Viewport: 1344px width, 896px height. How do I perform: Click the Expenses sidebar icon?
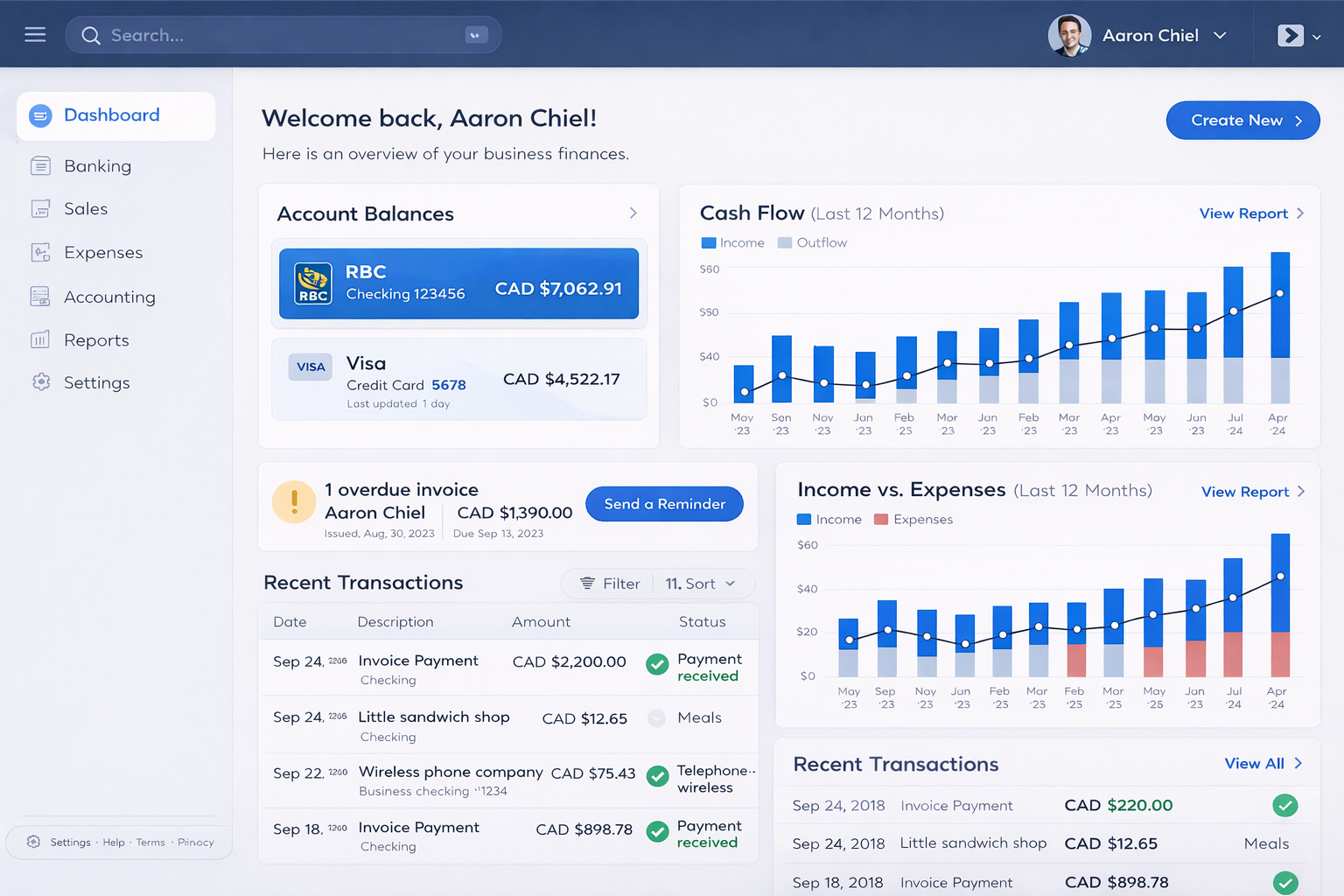[40, 252]
